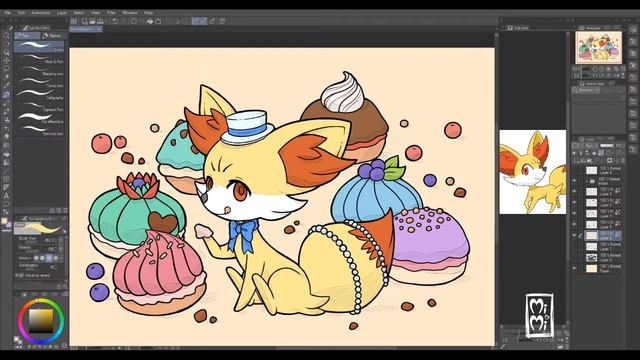
Task: Pick a hue on the color wheel
Action: coord(41,321)
